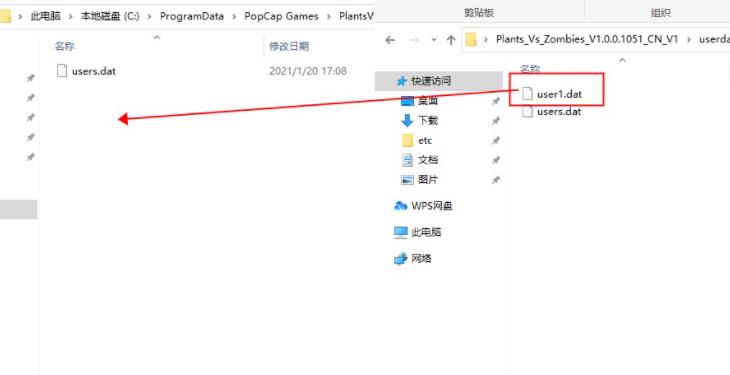Select users.dat in the right window
The image size is (730, 375).
point(559,112)
